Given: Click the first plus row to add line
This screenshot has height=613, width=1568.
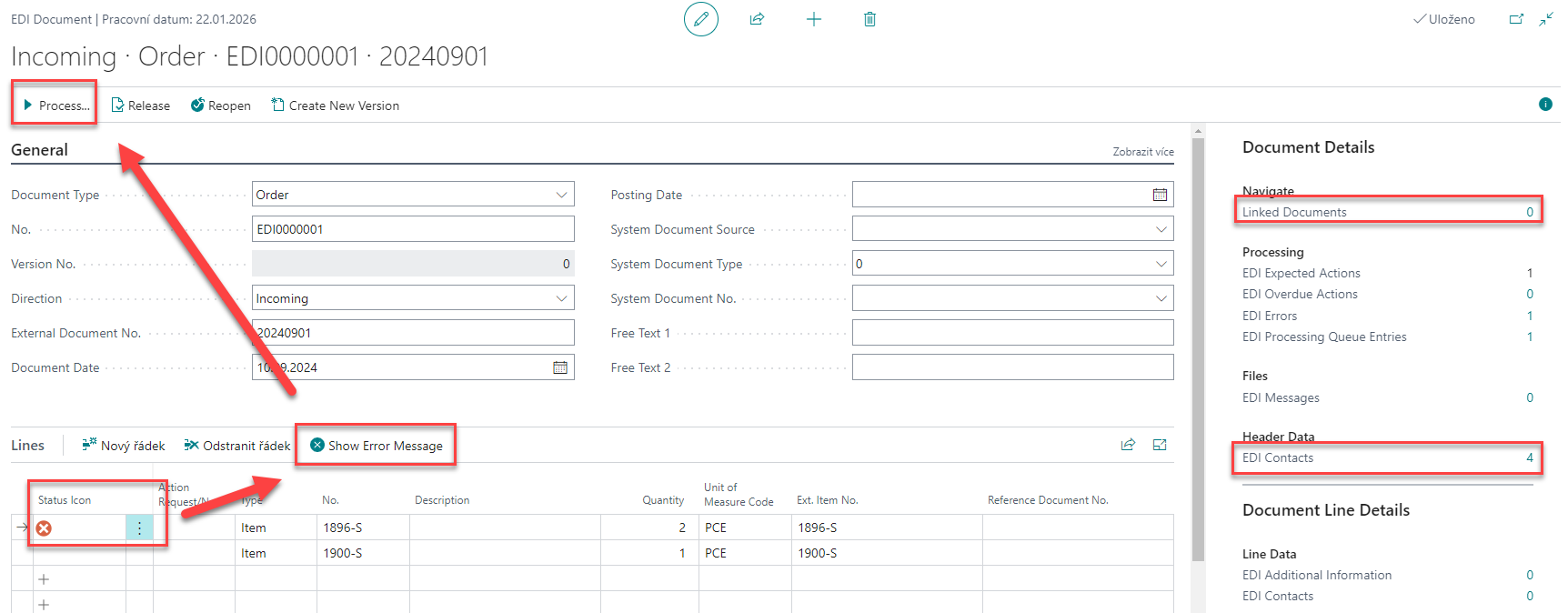Looking at the screenshot, I should point(44,579).
